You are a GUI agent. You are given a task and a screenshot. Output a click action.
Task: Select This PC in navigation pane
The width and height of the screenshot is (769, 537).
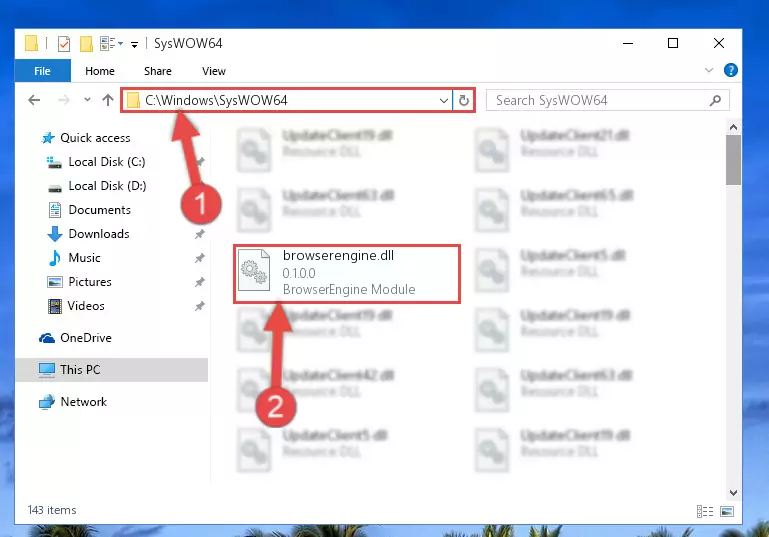coord(112,370)
